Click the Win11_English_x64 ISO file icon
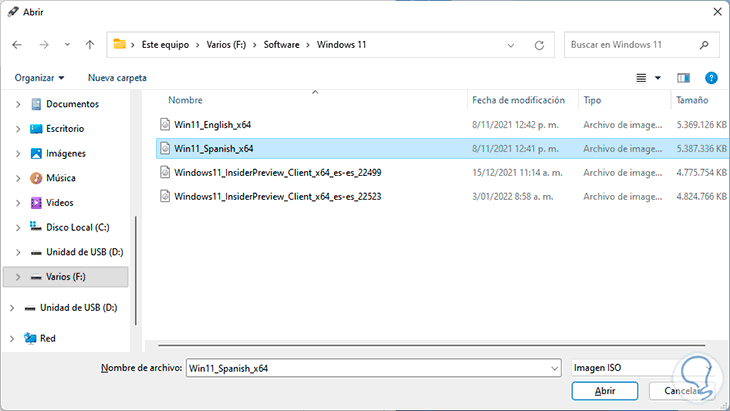730x411 pixels. pos(165,124)
